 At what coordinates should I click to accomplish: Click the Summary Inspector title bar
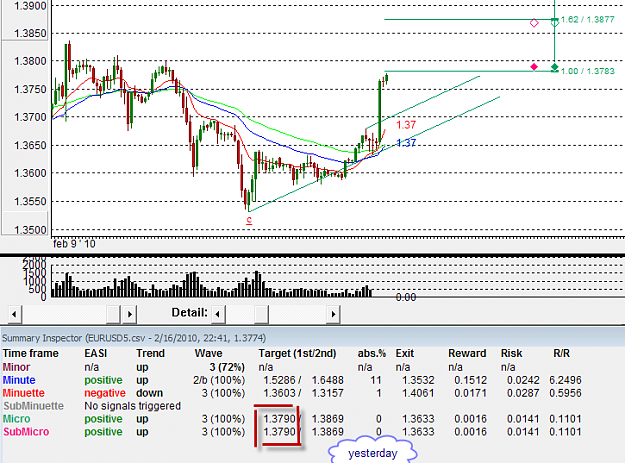pyautogui.click(x=312, y=338)
